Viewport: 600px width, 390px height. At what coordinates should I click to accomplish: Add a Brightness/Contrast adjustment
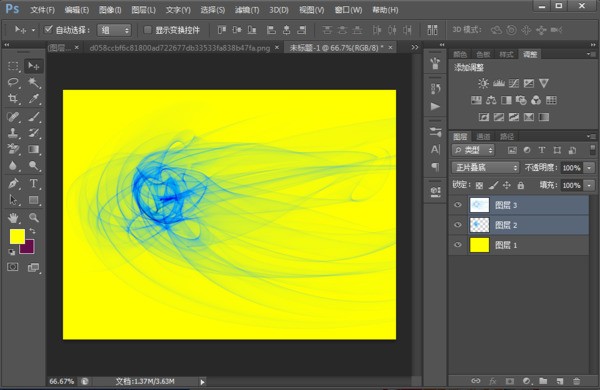pyautogui.click(x=483, y=83)
